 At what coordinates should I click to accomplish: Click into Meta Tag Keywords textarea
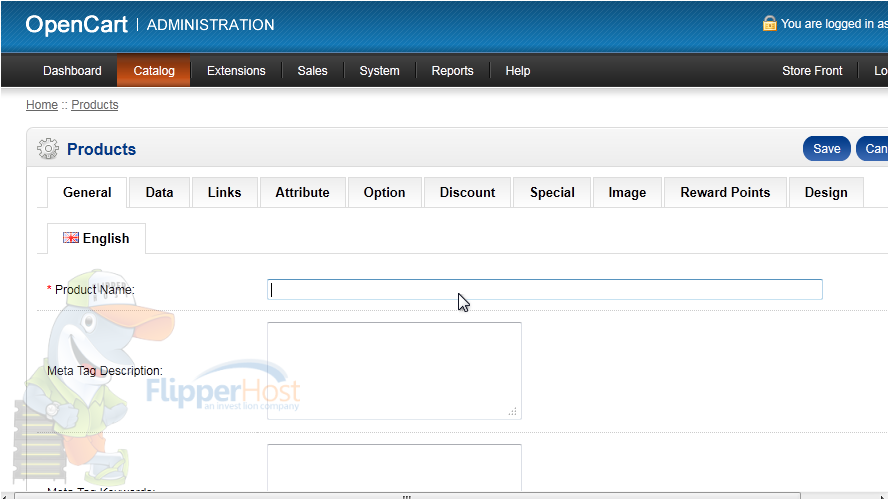(x=394, y=468)
